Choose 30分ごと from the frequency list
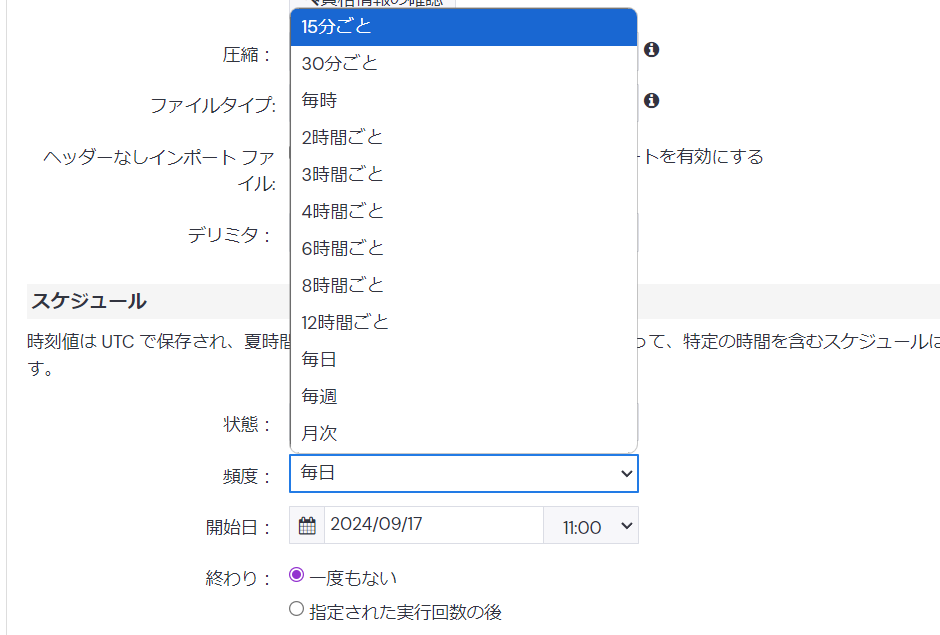This screenshot has height=635, width=940. [463, 64]
